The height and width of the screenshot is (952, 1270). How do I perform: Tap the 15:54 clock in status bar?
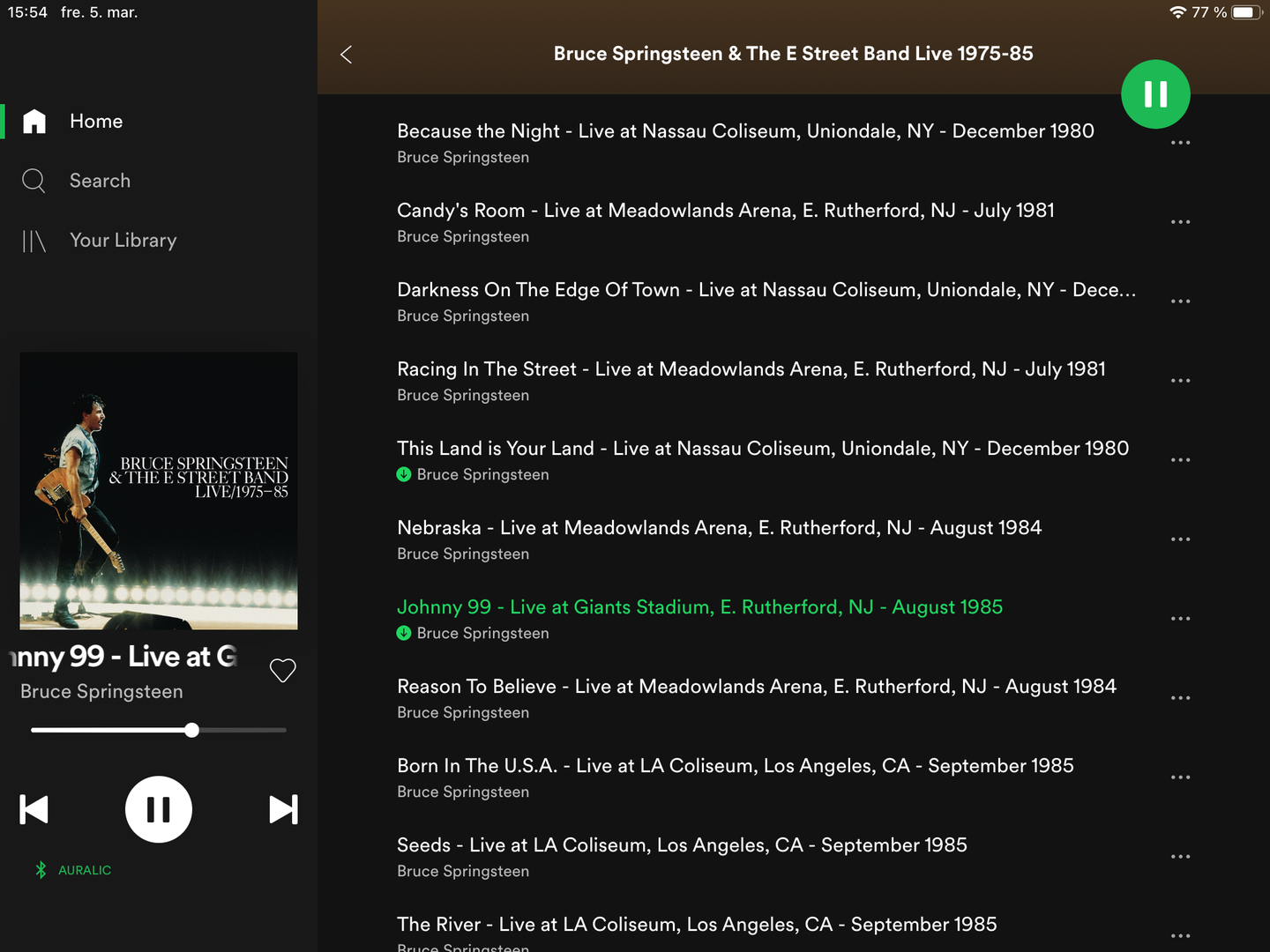pos(27,12)
